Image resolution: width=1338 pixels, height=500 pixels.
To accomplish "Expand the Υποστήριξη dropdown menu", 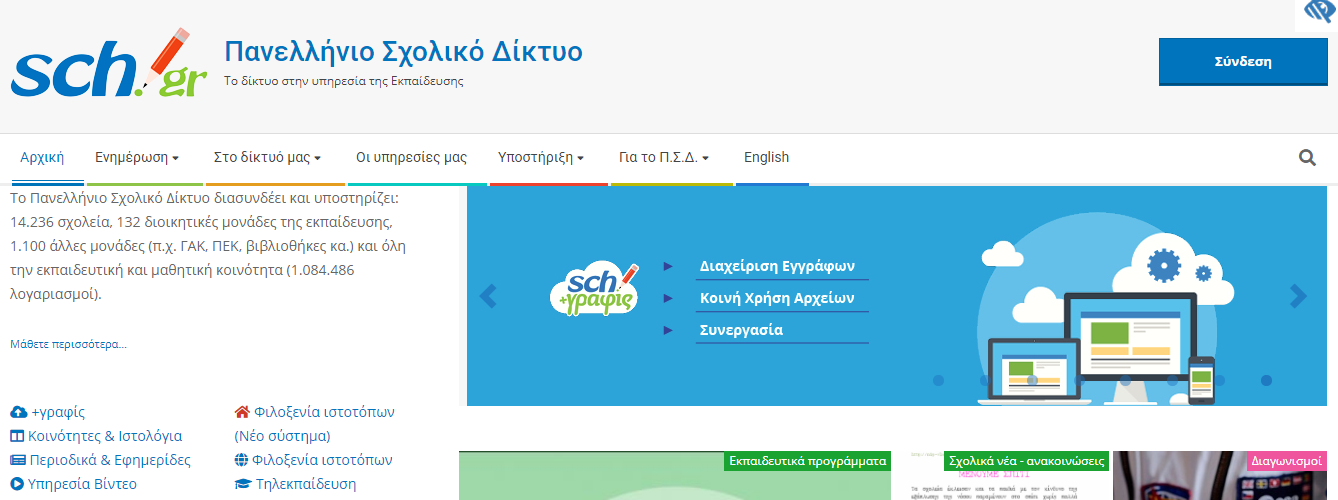I will [x=541, y=157].
